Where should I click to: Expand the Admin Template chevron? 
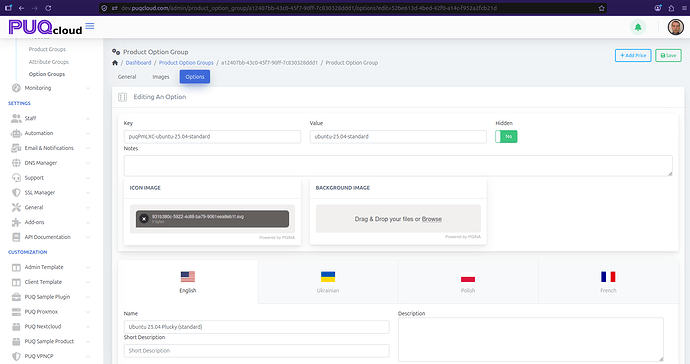(88, 267)
